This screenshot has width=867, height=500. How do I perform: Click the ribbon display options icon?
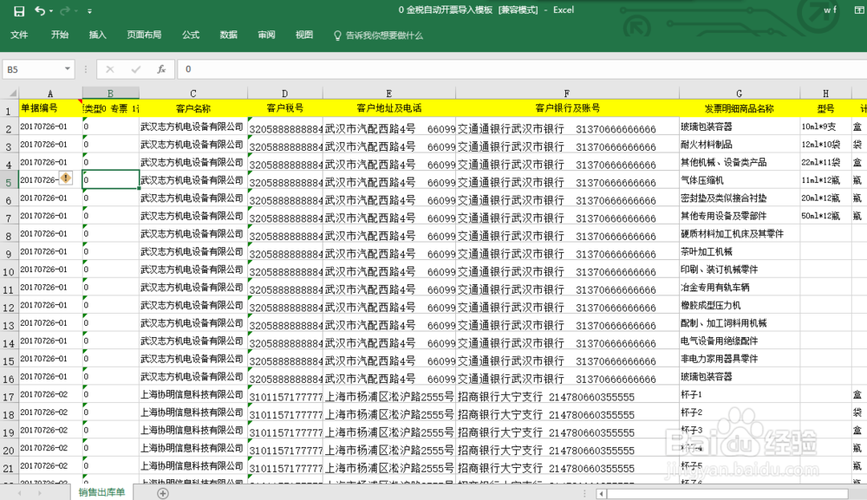[x=859, y=10]
